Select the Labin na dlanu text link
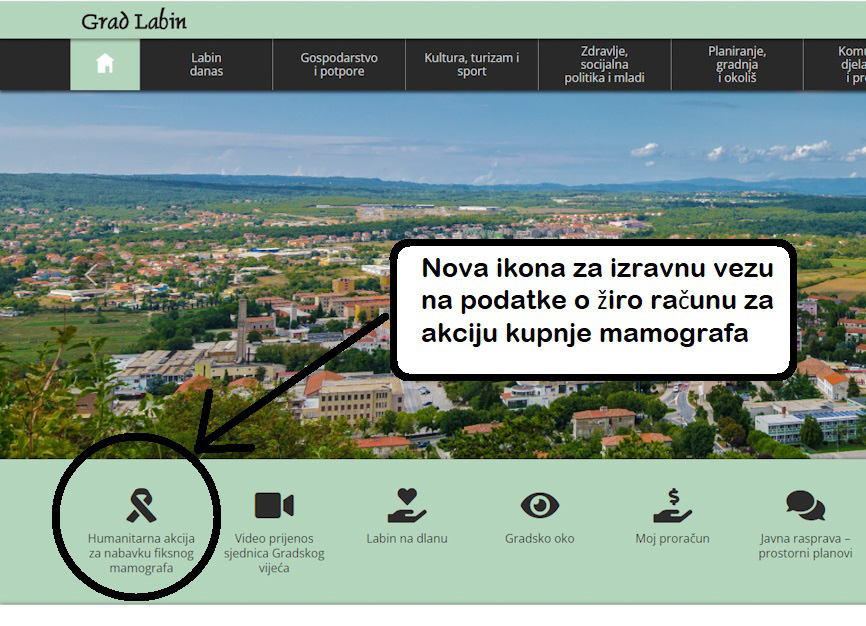This screenshot has width=866, height=626. pyautogui.click(x=406, y=539)
